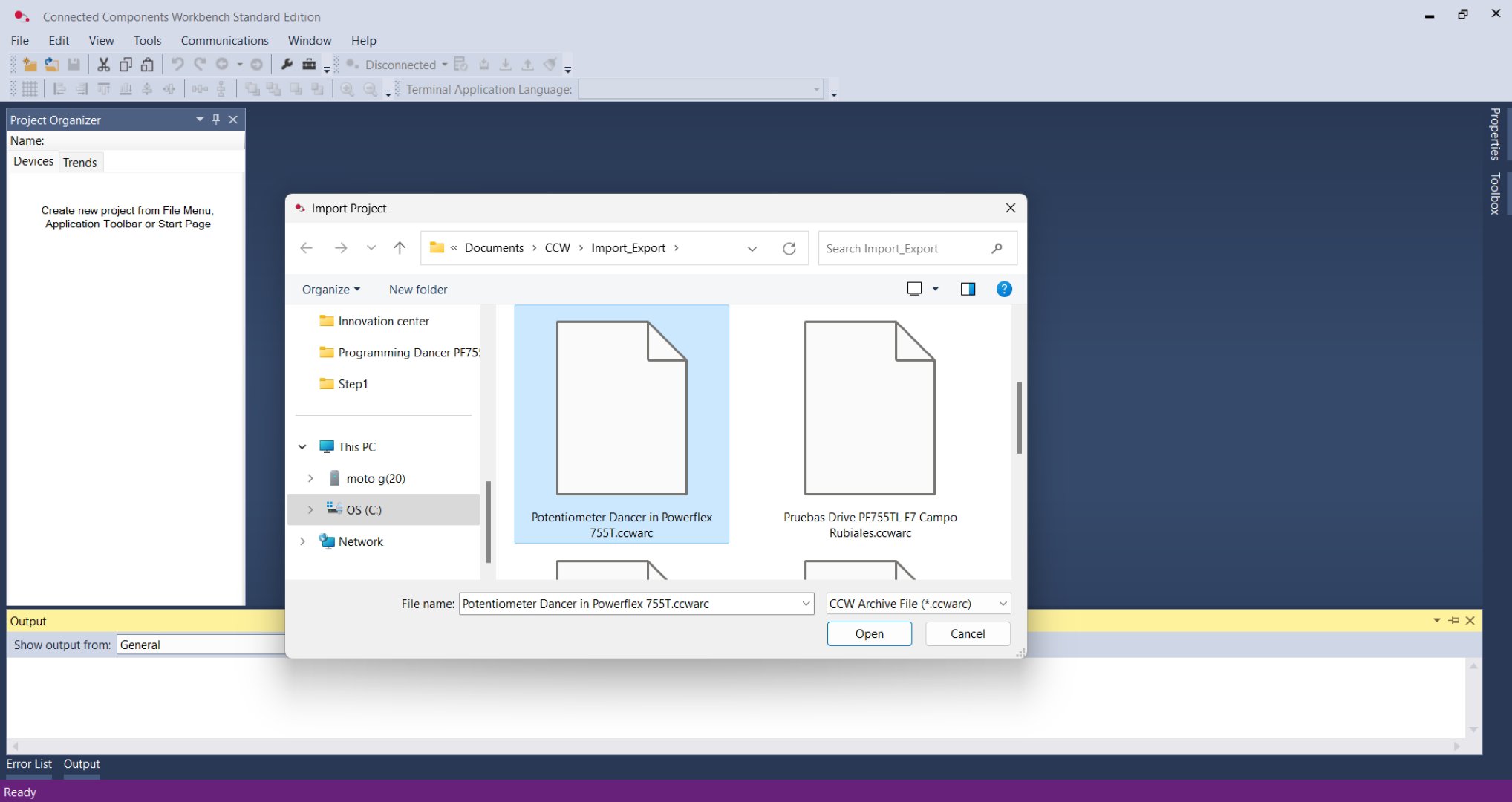Open the dialog Help question mark
Screen dimensions: 1512x802
pyautogui.click(x=1004, y=289)
